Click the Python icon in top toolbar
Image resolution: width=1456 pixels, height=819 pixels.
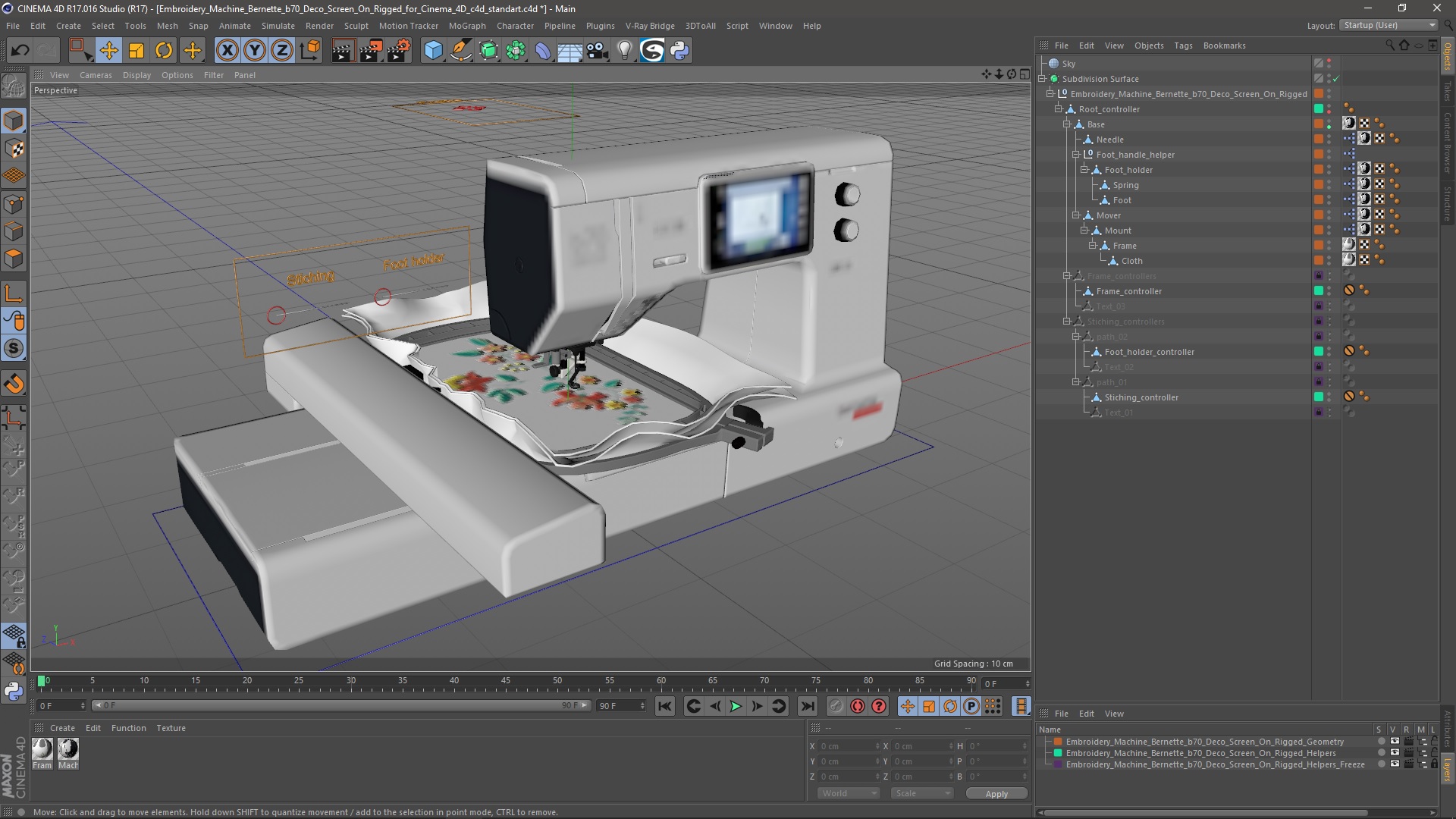[x=680, y=51]
